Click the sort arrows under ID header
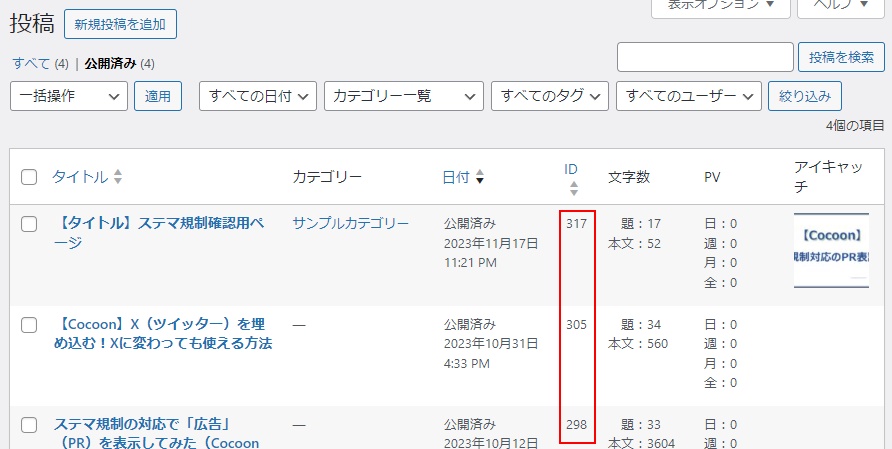 (573, 188)
